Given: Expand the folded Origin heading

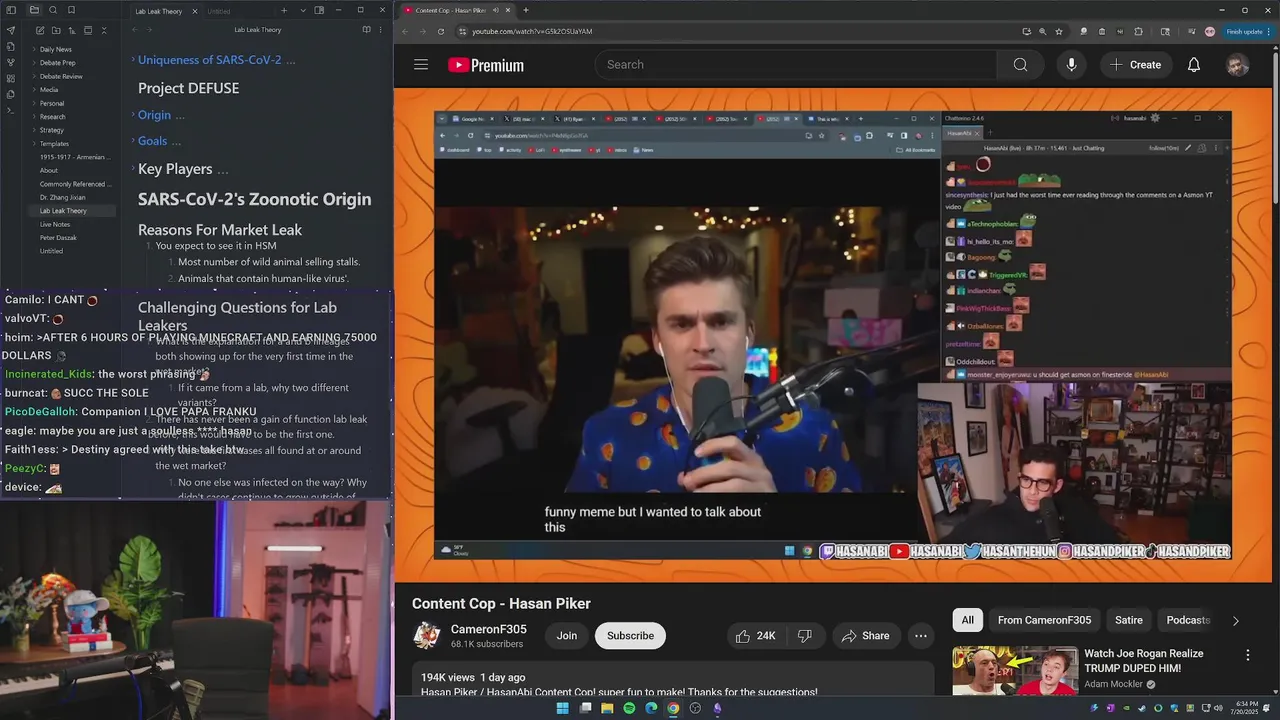Looking at the screenshot, I should coord(133,115).
